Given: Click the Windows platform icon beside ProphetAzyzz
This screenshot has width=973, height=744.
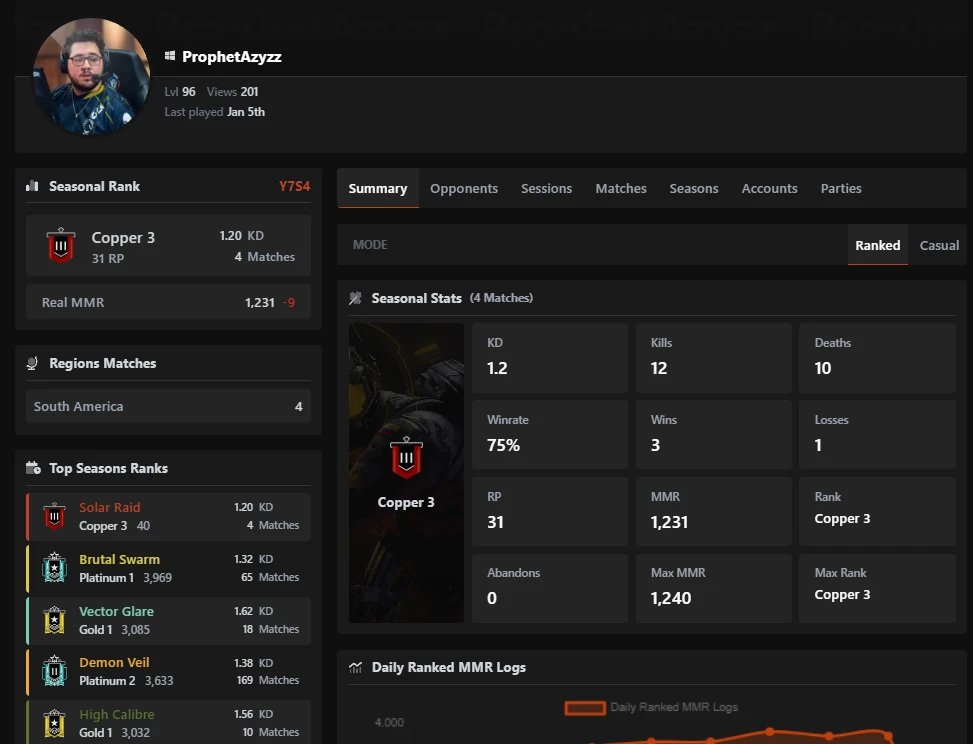Looking at the screenshot, I should coord(170,57).
